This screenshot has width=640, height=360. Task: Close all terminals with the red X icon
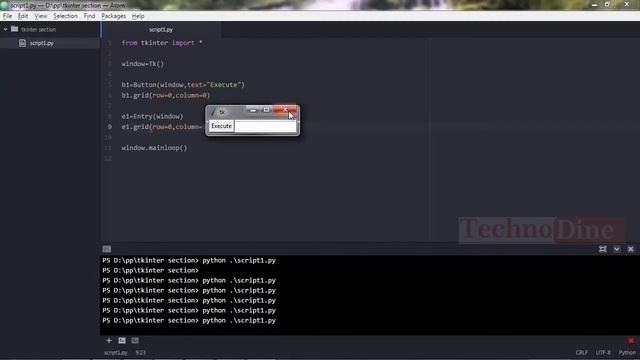tap(631, 340)
